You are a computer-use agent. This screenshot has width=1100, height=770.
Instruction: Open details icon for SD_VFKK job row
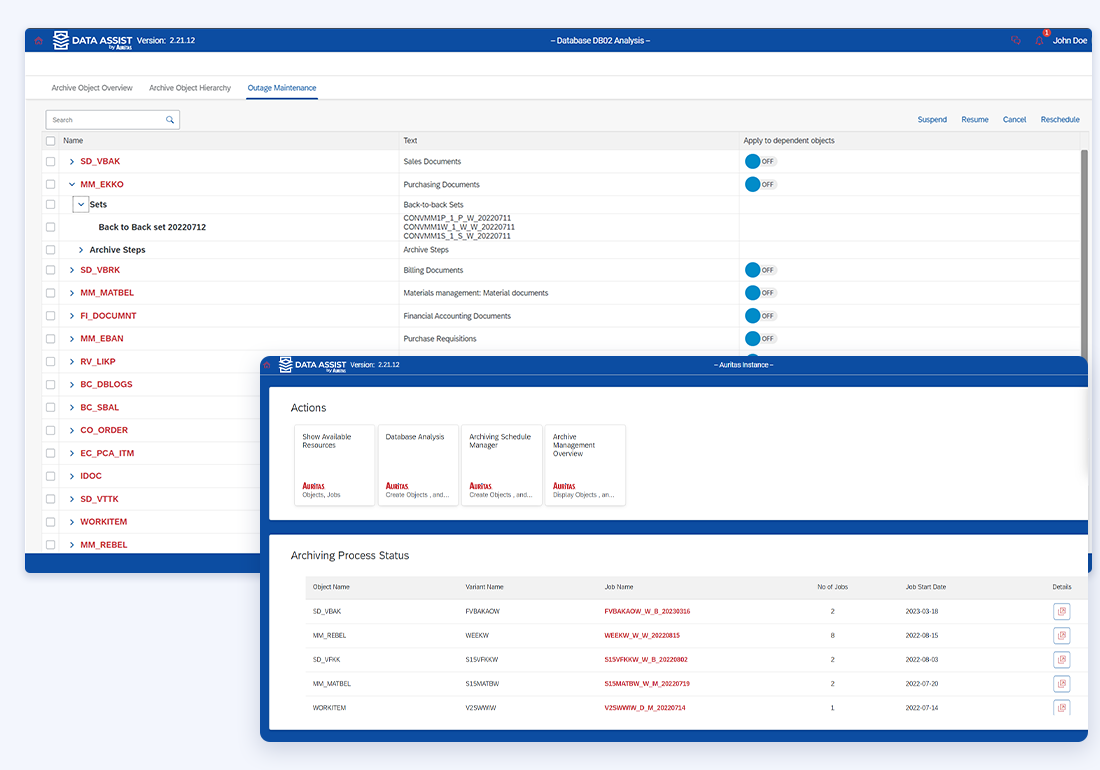pyautogui.click(x=1061, y=659)
